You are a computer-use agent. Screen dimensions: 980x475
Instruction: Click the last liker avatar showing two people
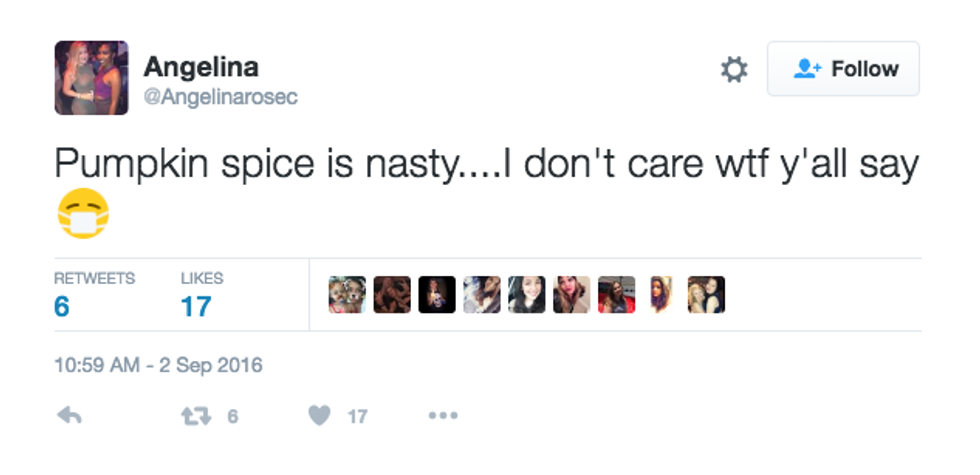[x=706, y=295]
